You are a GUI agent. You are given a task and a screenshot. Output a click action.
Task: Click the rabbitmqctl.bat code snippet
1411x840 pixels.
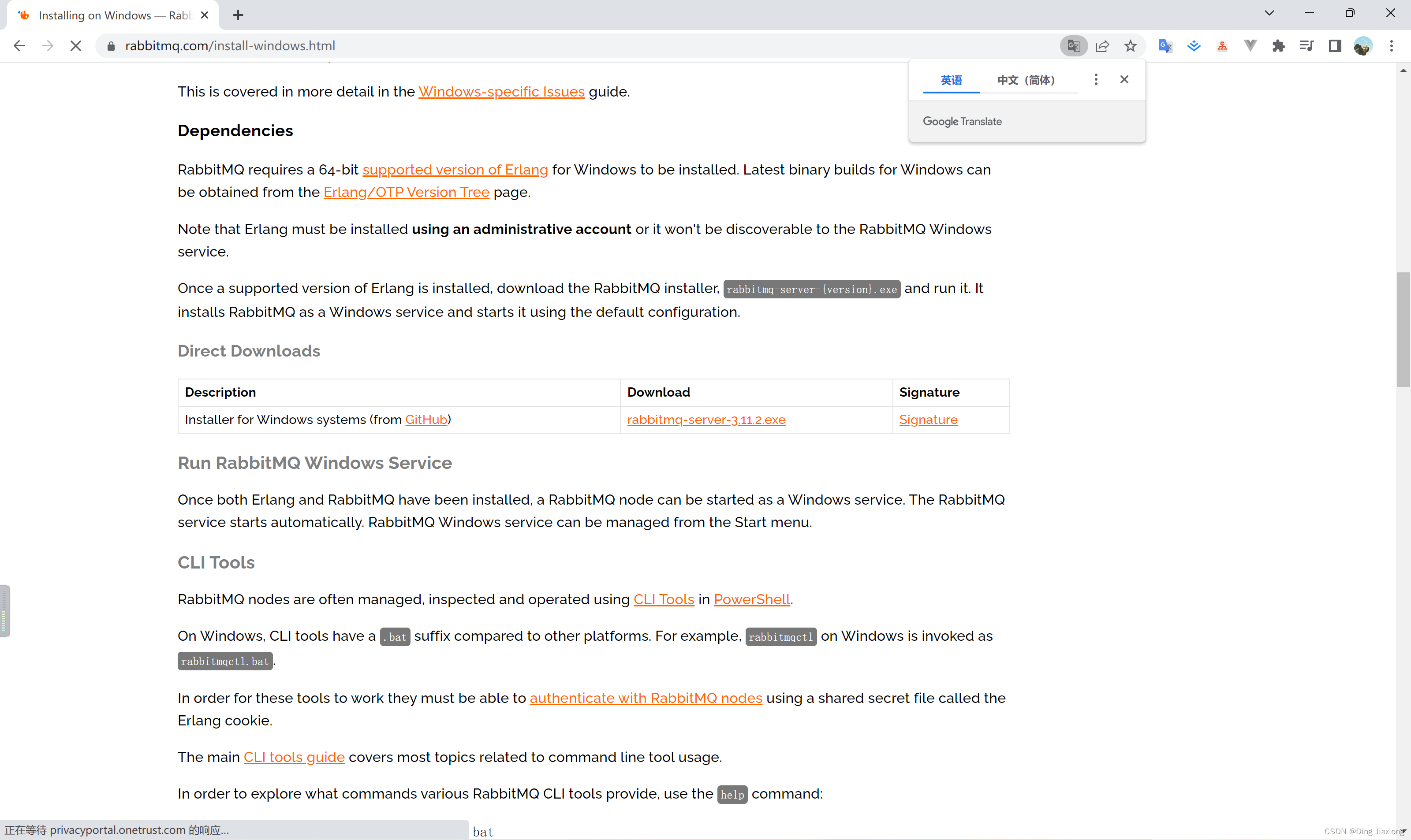coord(225,661)
